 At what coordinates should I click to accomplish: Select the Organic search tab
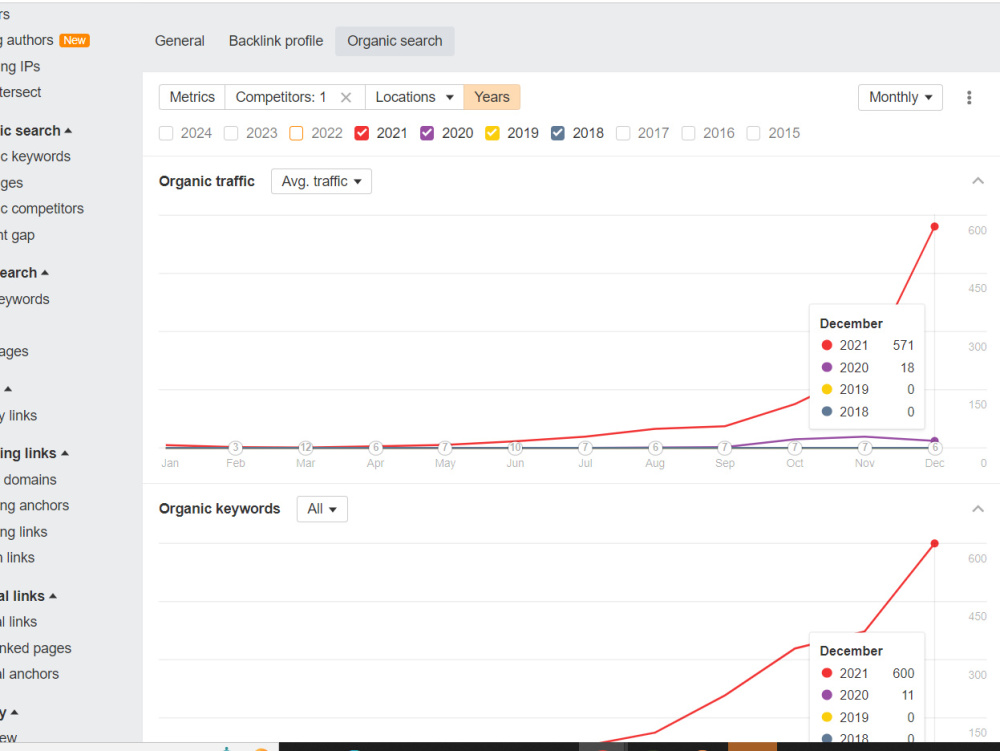point(395,41)
